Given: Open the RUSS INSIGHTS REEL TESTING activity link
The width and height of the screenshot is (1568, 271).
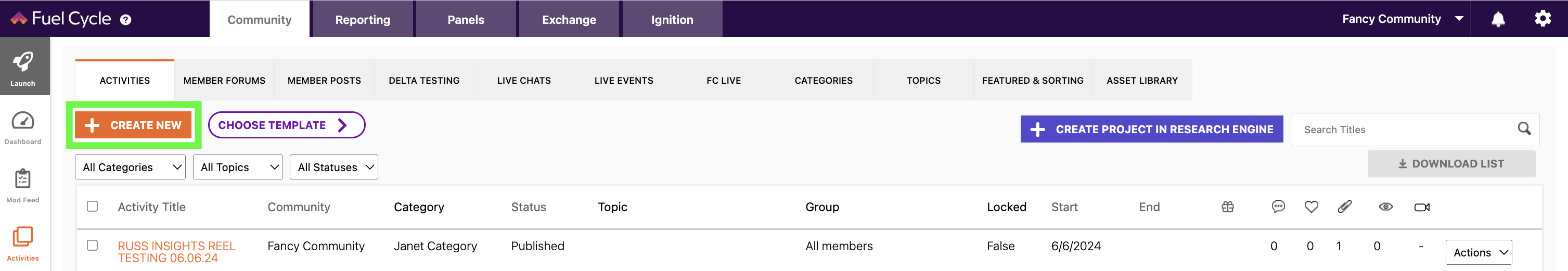Looking at the screenshot, I should (x=176, y=252).
